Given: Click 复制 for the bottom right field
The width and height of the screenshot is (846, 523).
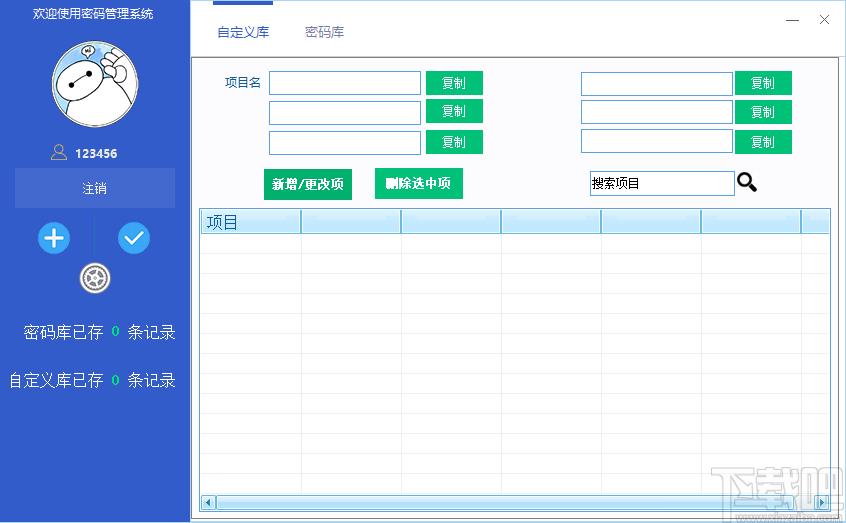Looking at the screenshot, I should pos(763,142).
